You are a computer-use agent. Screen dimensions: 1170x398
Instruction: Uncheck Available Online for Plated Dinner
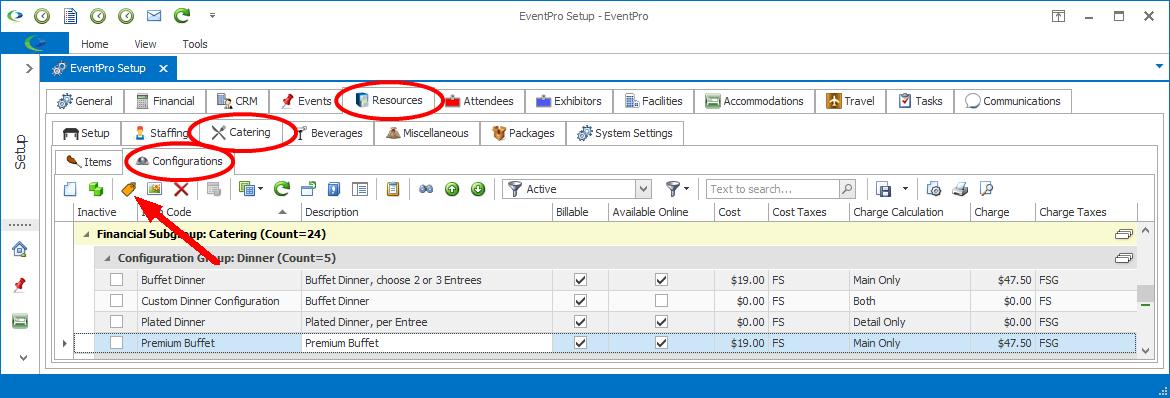tap(661, 322)
